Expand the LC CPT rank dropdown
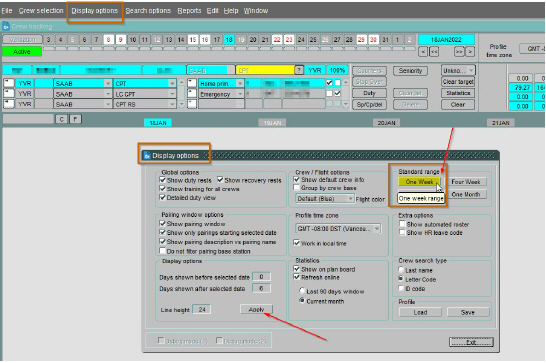 (x=172, y=94)
